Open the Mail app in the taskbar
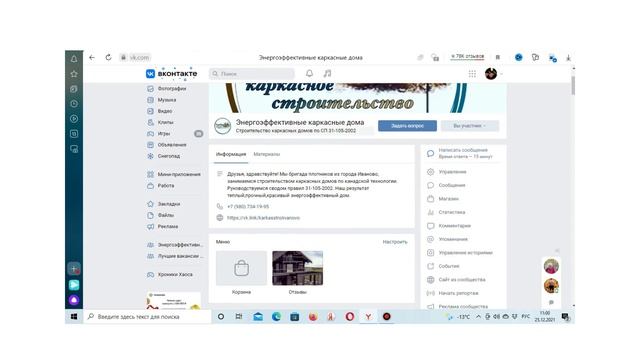The height and width of the screenshot is (360, 640). 258,317
